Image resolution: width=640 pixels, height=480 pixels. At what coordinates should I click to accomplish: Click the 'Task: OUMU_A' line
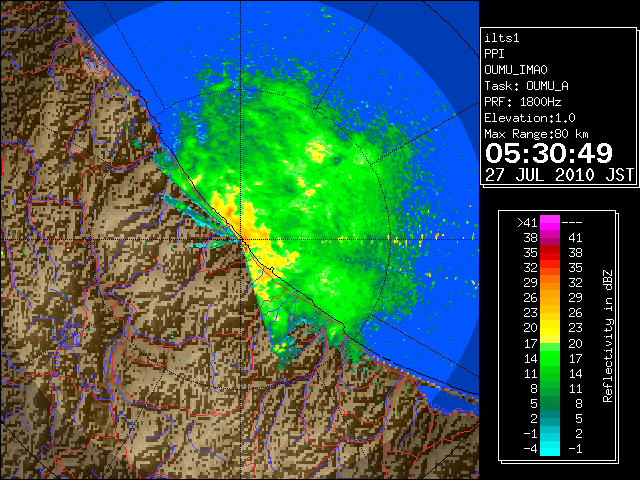[x=527, y=86]
